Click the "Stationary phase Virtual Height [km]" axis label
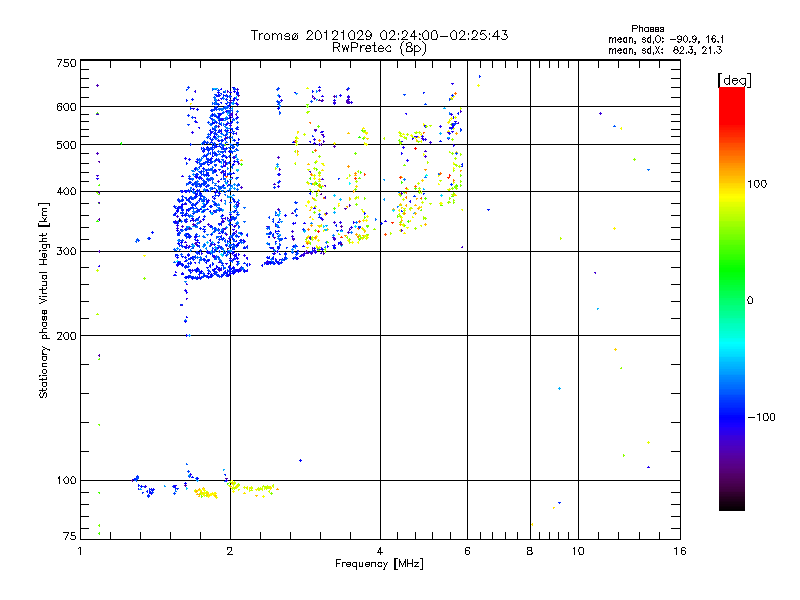800x600 pixels. pyautogui.click(x=43, y=300)
